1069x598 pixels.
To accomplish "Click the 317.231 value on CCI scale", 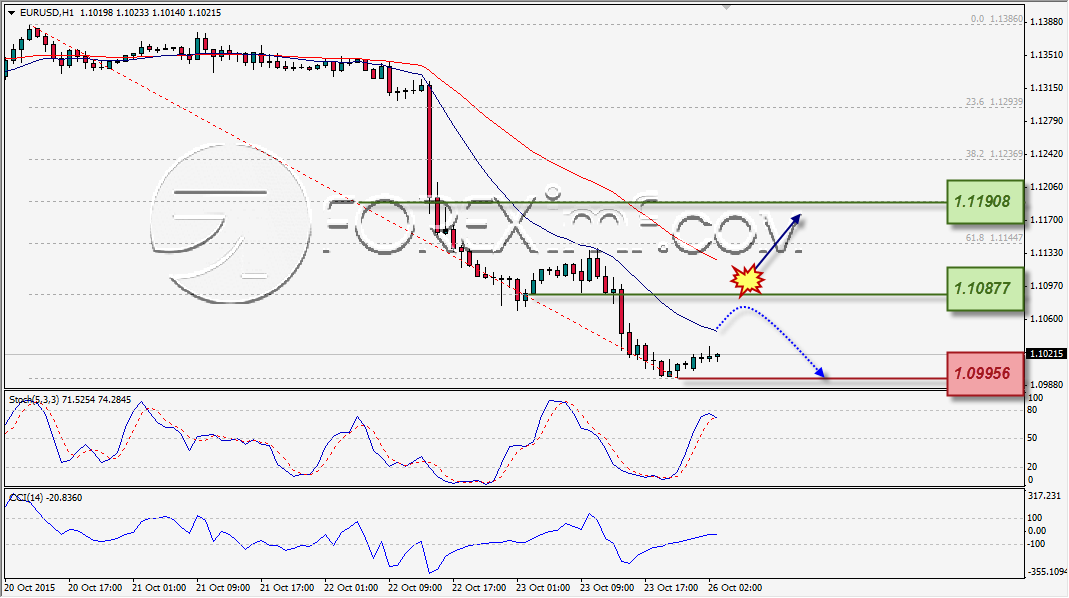I will point(1044,496).
